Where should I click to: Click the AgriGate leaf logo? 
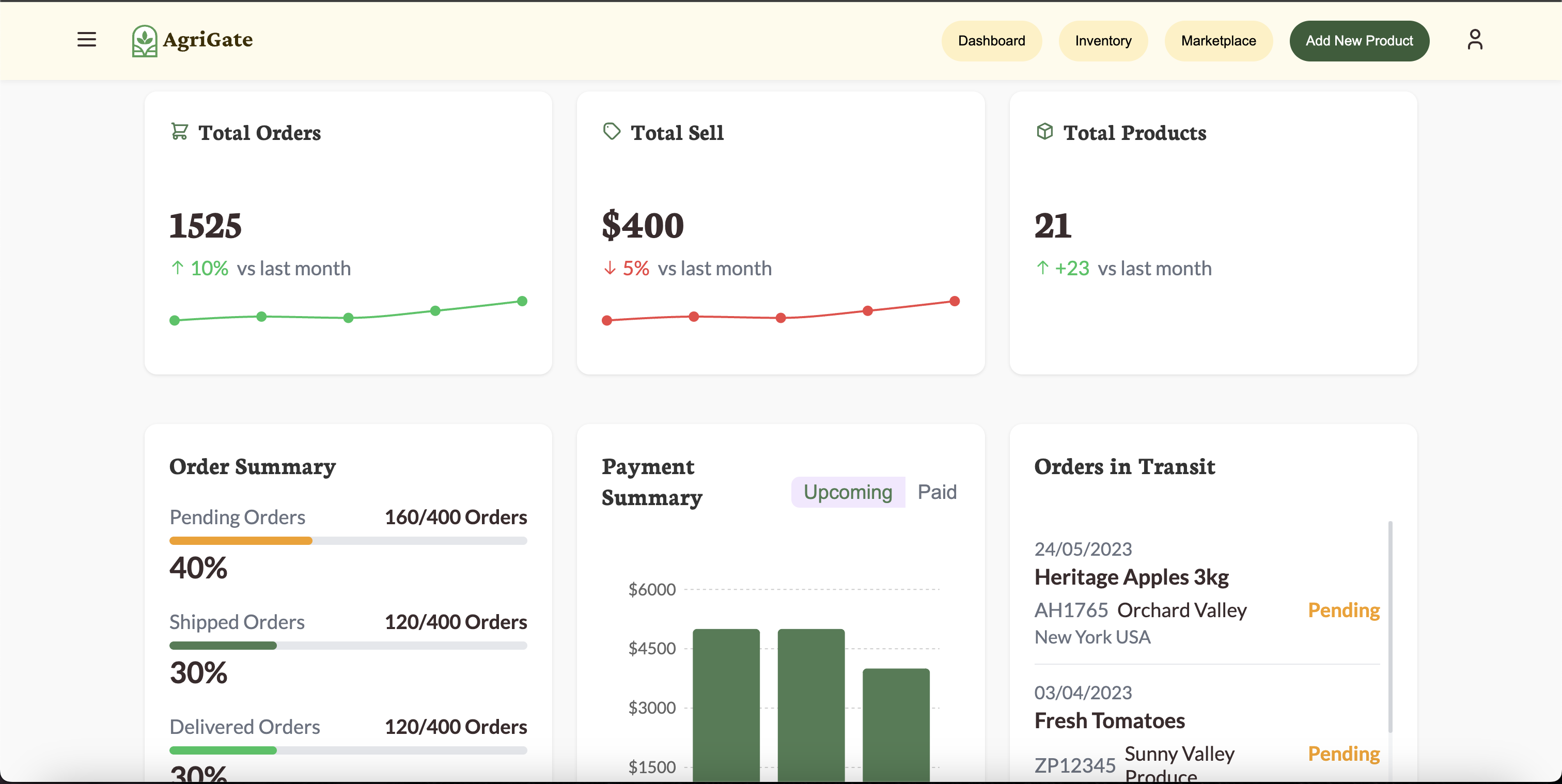click(144, 41)
